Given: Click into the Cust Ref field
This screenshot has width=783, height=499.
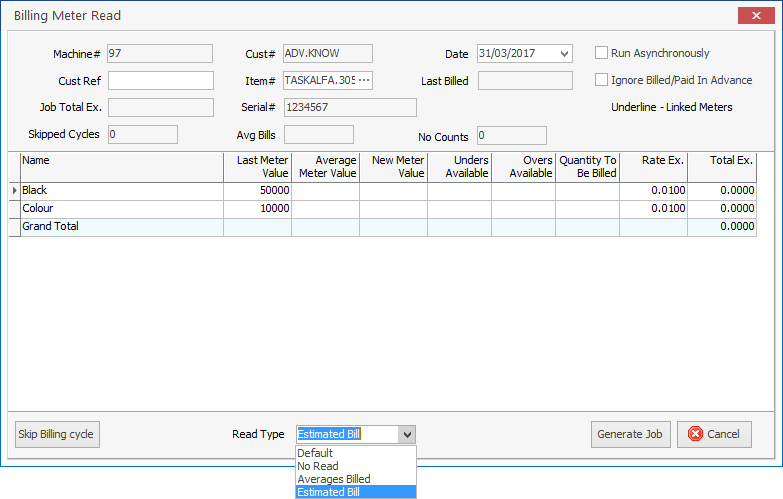Looking at the screenshot, I should tap(161, 80).
